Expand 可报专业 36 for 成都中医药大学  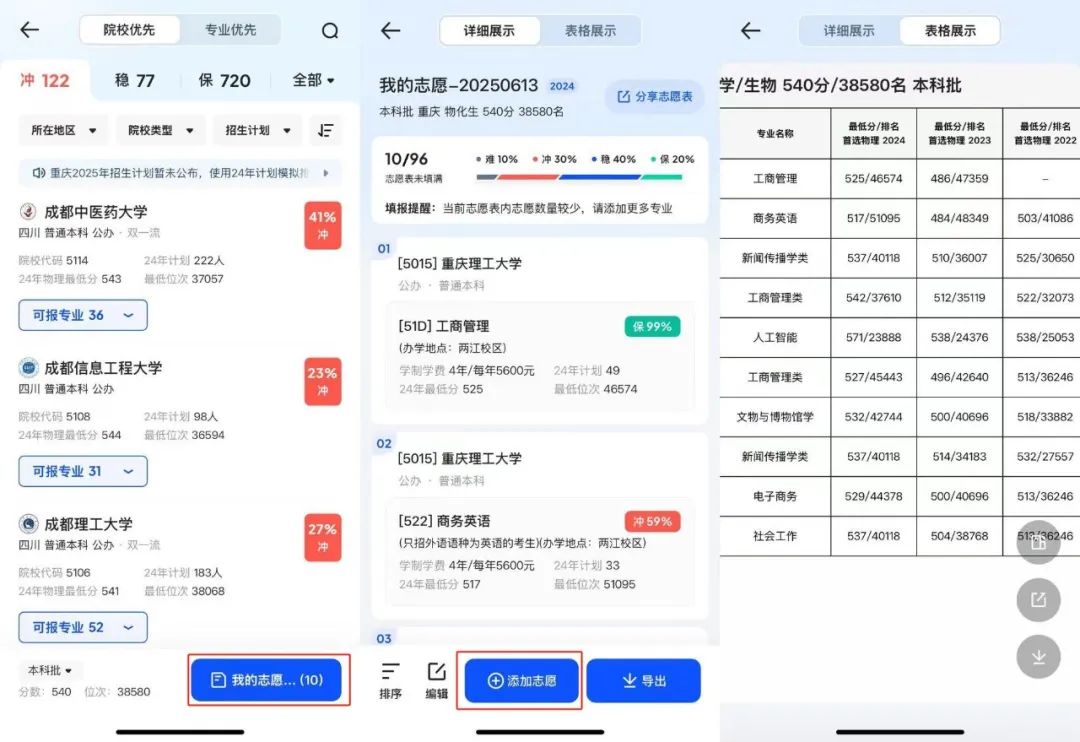[x=83, y=315]
